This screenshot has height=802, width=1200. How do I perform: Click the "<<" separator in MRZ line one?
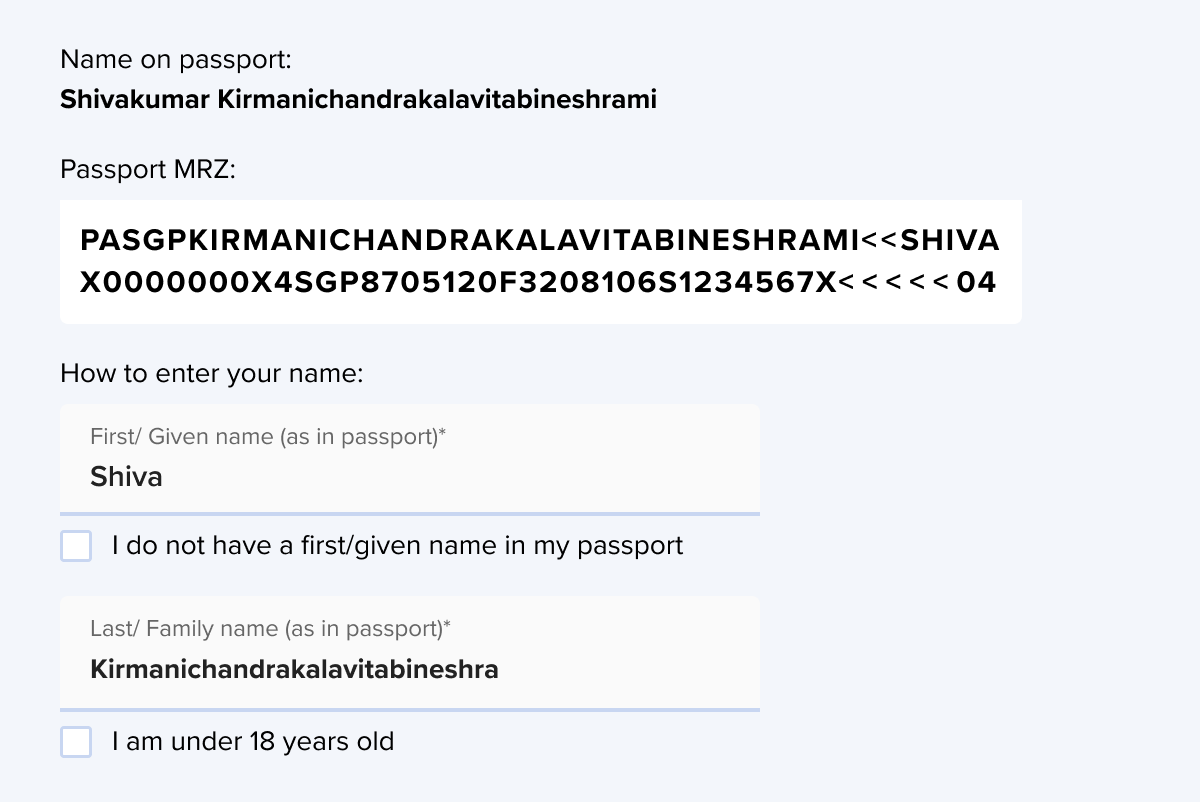coord(881,241)
